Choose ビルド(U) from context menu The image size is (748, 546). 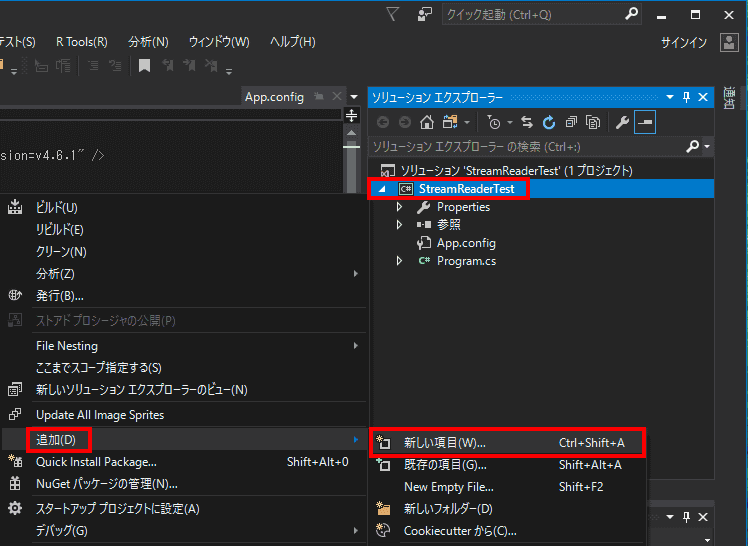pos(184,207)
